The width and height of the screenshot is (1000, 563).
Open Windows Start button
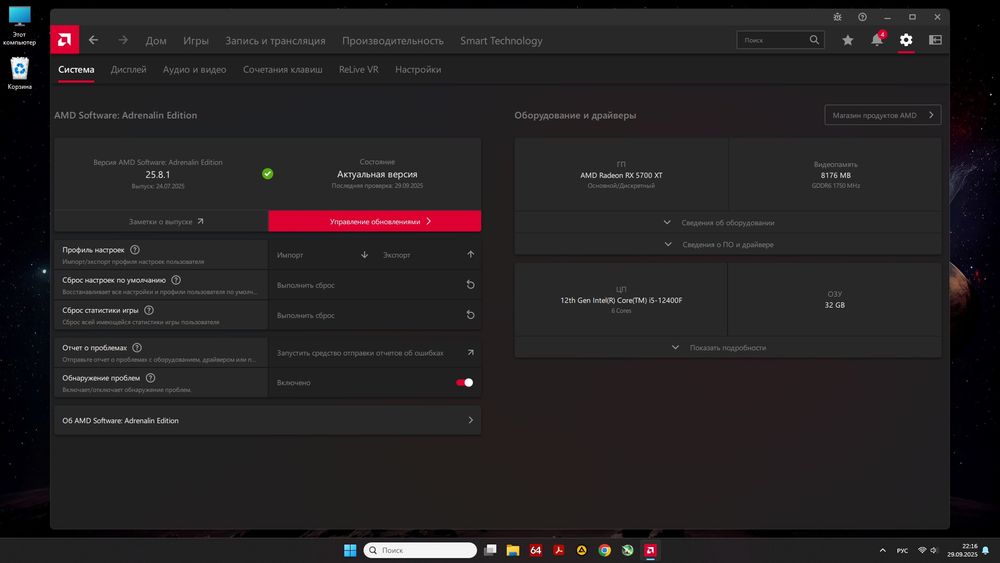(350, 550)
